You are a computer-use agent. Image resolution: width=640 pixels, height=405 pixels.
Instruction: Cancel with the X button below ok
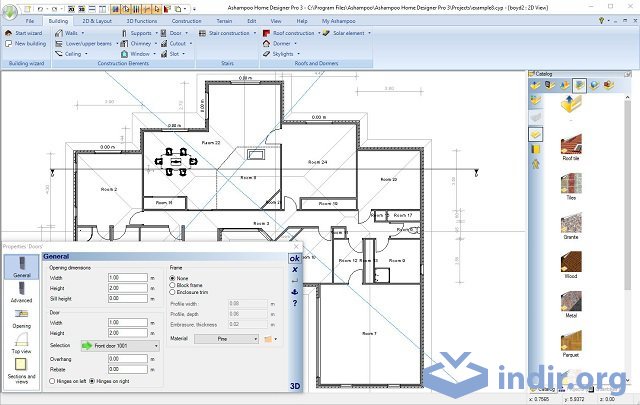pyautogui.click(x=295, y=269)
